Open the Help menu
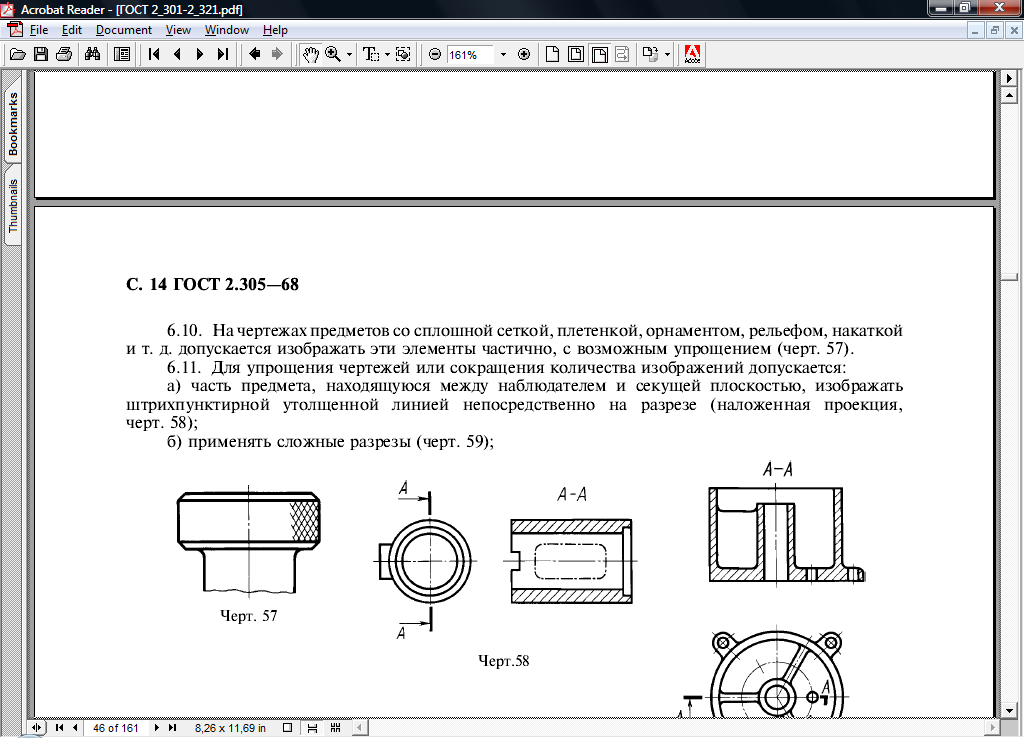This screenshot has height=738, width=1024. (275, 30)
